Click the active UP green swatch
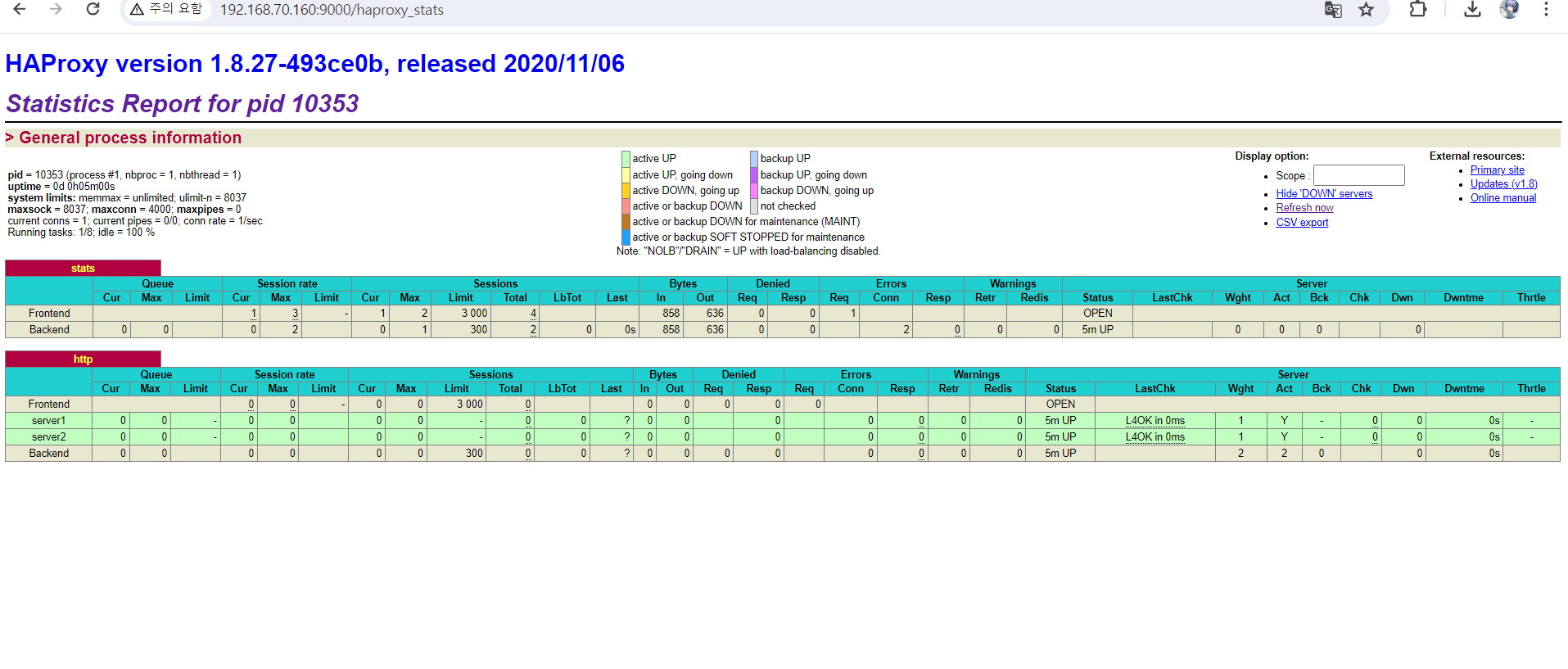The width and height of the screenshot is (1568, 669). click(626, 159)
